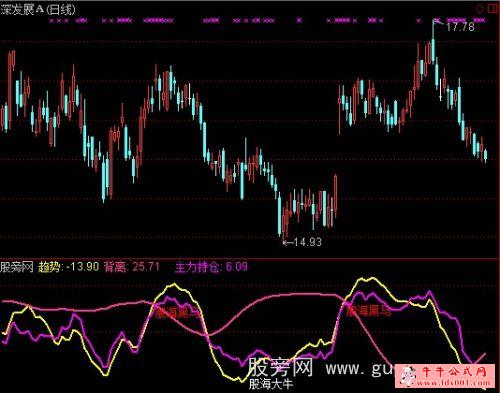This screenshot has width=500, height=393.
Task: Click the 股海大牛 signal label
Action: 271,384
